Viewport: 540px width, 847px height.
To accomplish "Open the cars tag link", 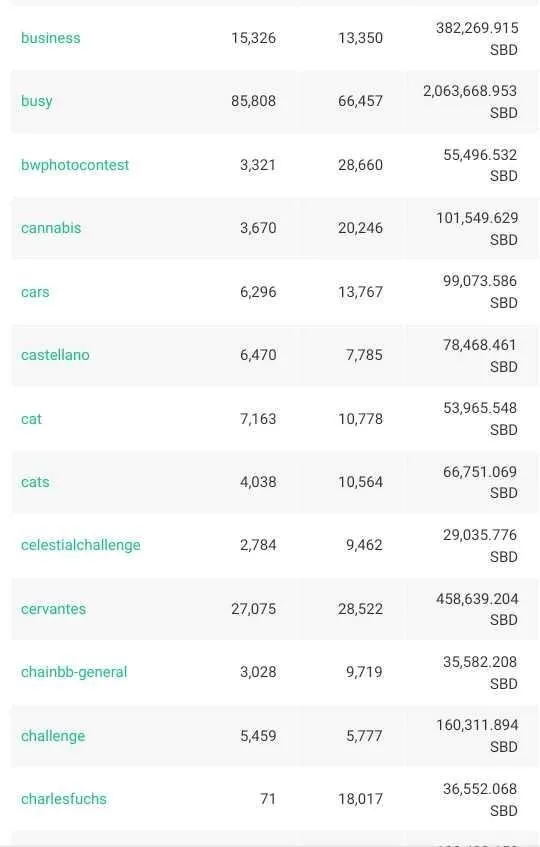I will tap(35, 292).
